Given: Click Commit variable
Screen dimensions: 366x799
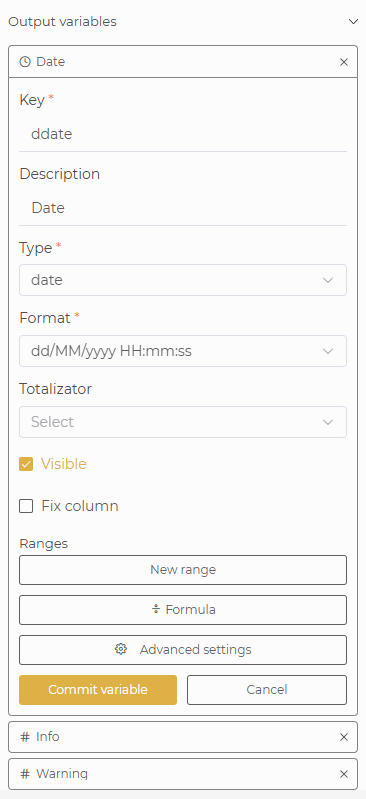Looking at the screenshot, I should click(x=98, y=690).
